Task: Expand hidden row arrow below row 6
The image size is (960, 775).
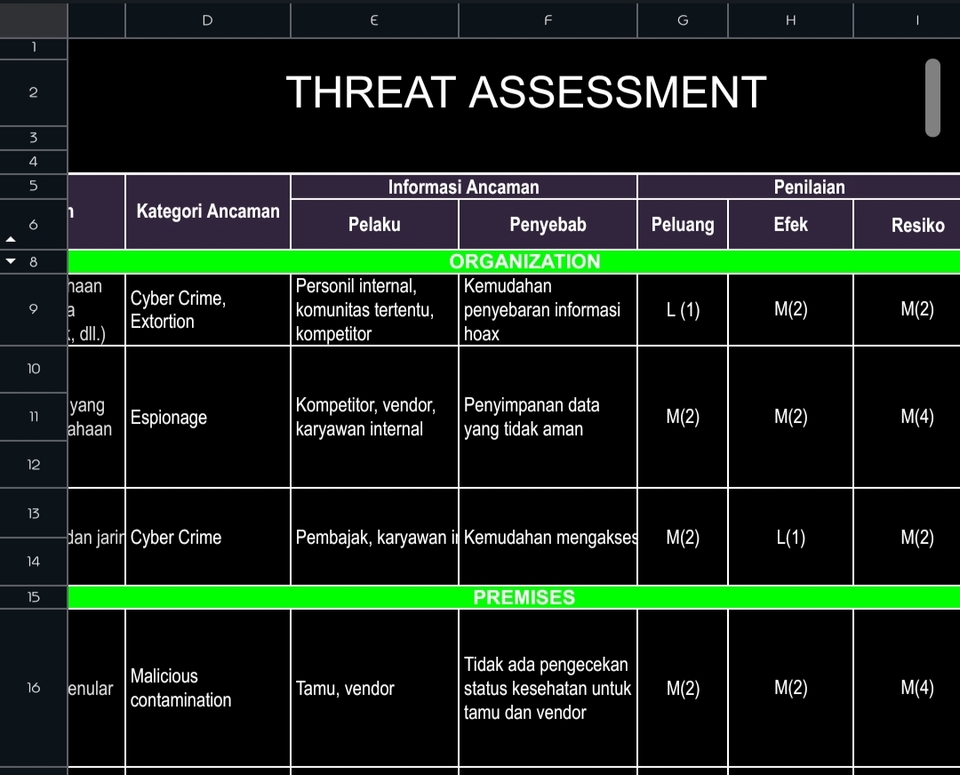Action: [10, 239]
